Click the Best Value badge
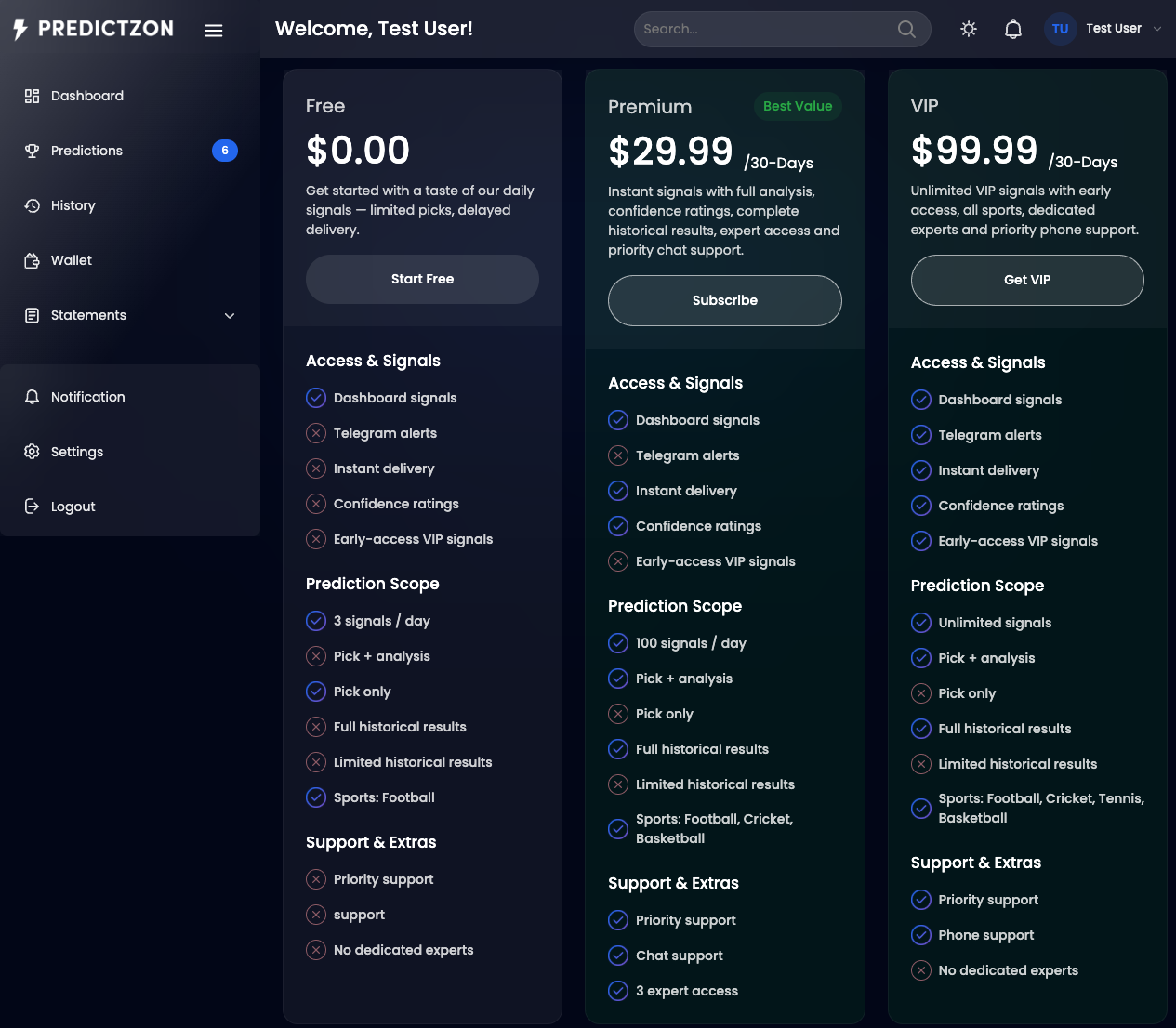 (x=798, y=106)
